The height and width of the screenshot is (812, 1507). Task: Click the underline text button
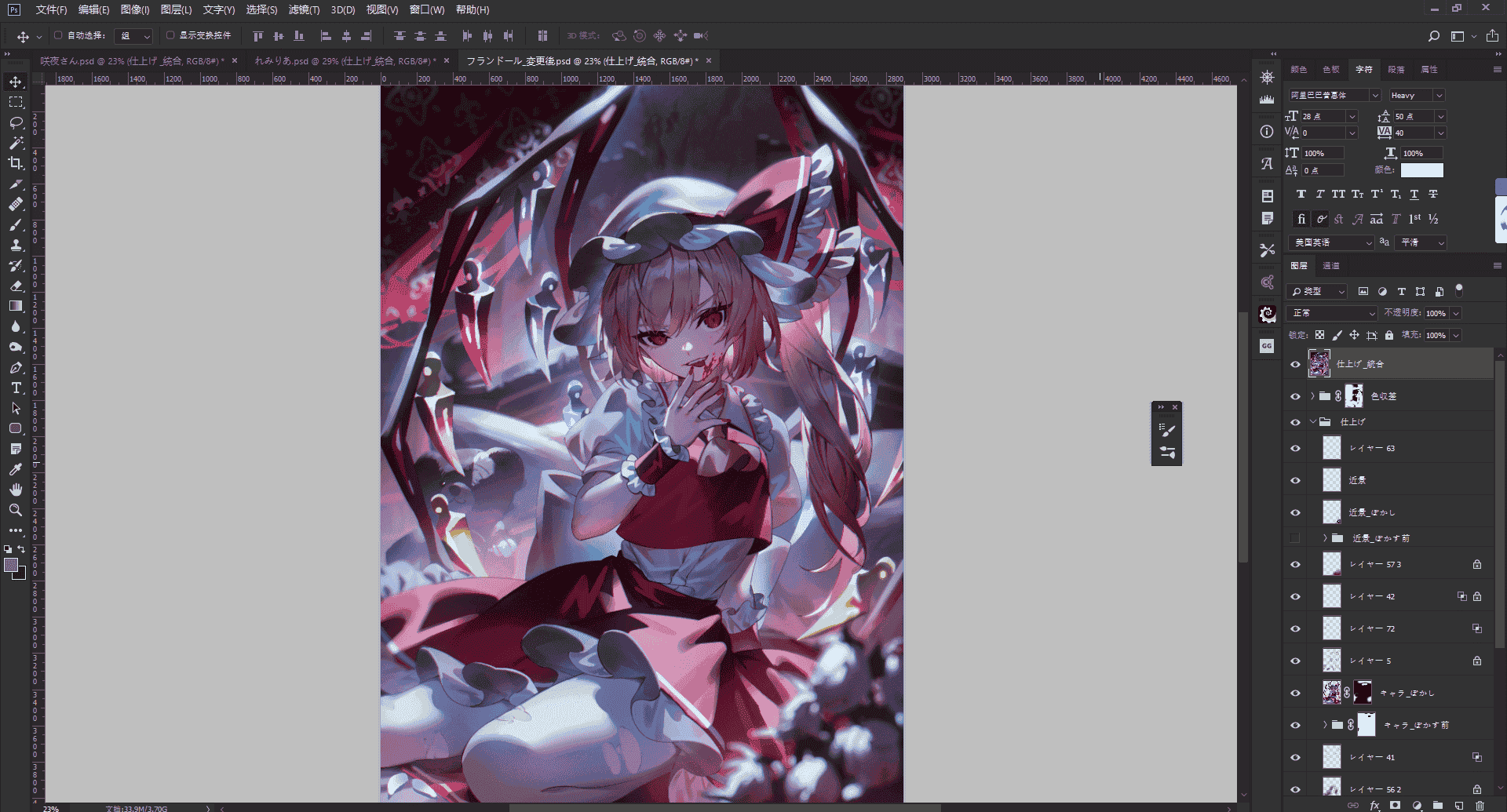[x=1414, y=195]
